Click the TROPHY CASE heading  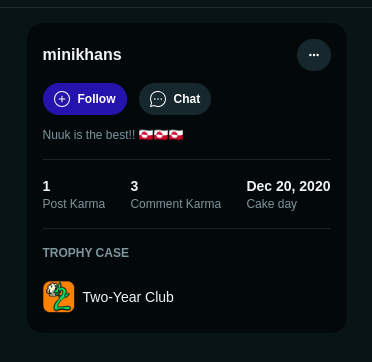(x=86, y=253)
